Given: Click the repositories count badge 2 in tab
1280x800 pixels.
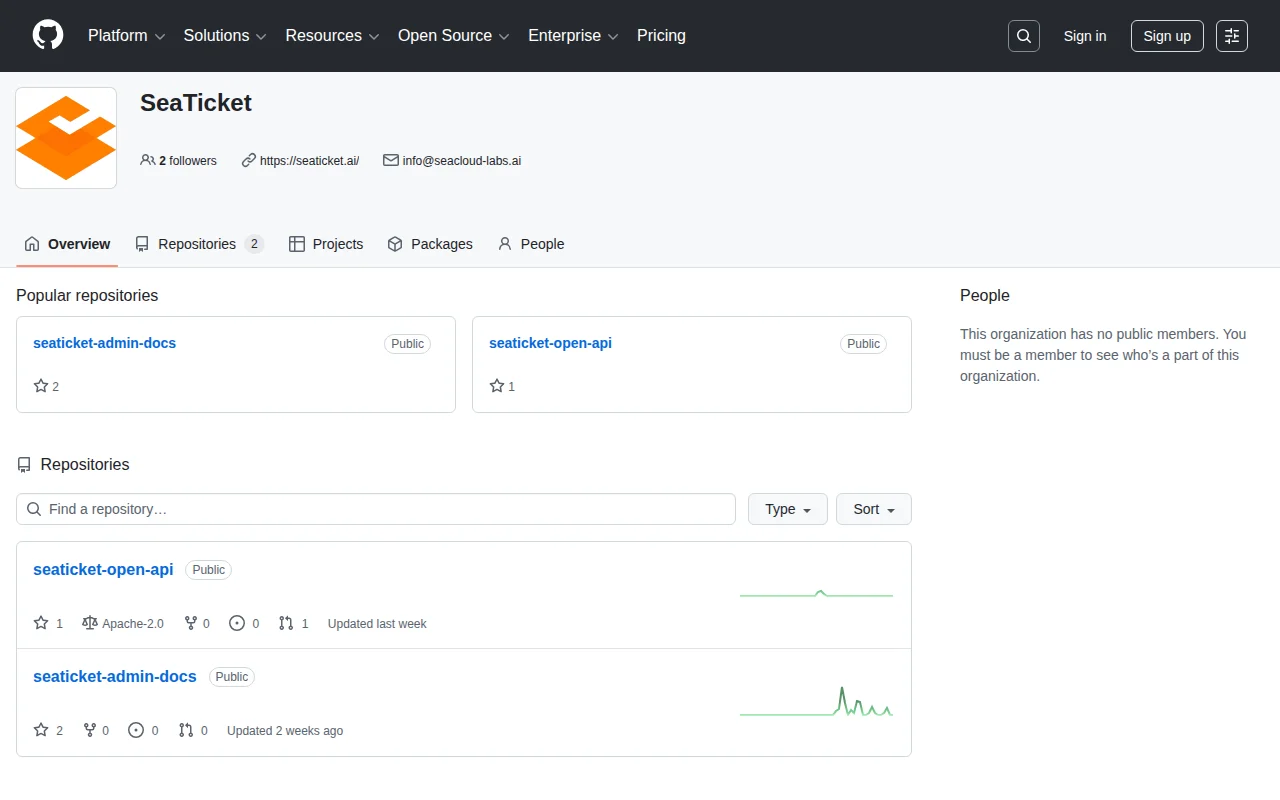Looking at the screenshot, I should pos(254,244).
